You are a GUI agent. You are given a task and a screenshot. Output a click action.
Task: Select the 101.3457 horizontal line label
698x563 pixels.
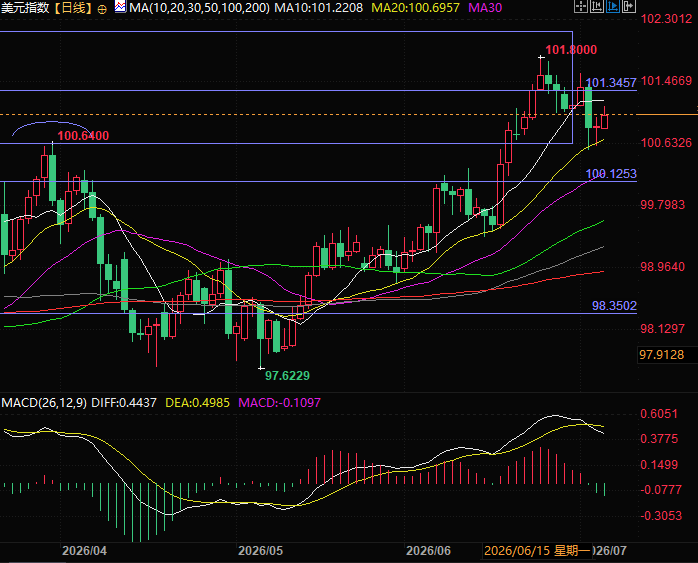pyautogui.click(x=611, y=83)
